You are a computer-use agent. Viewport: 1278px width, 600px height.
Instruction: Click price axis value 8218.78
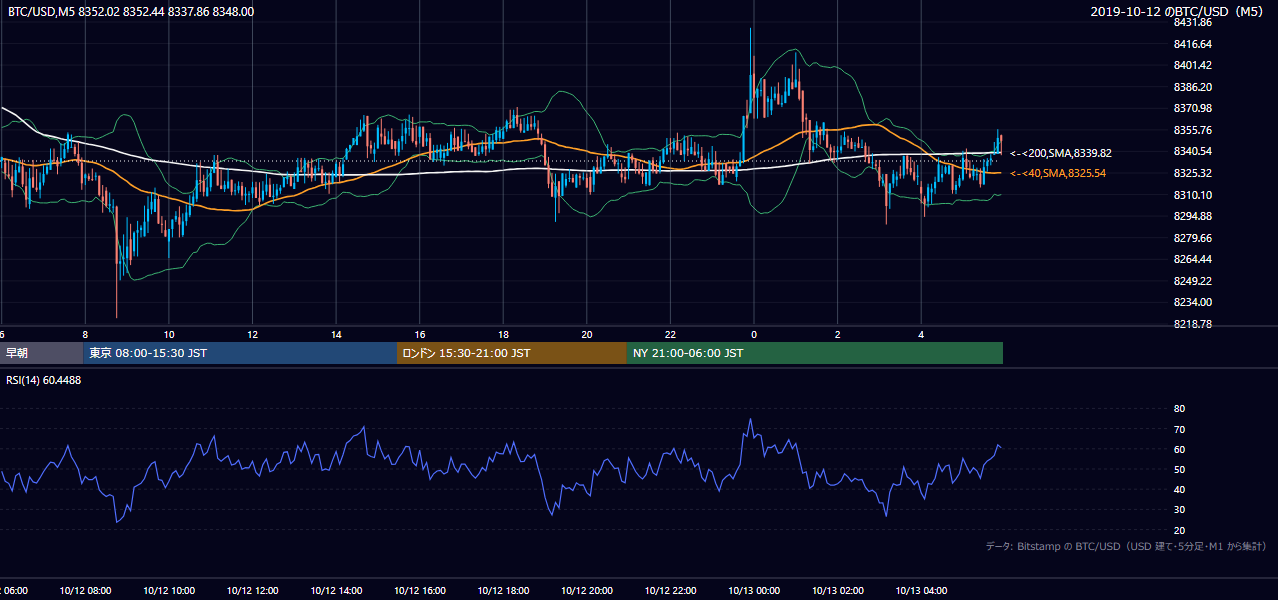[1193, 324]
